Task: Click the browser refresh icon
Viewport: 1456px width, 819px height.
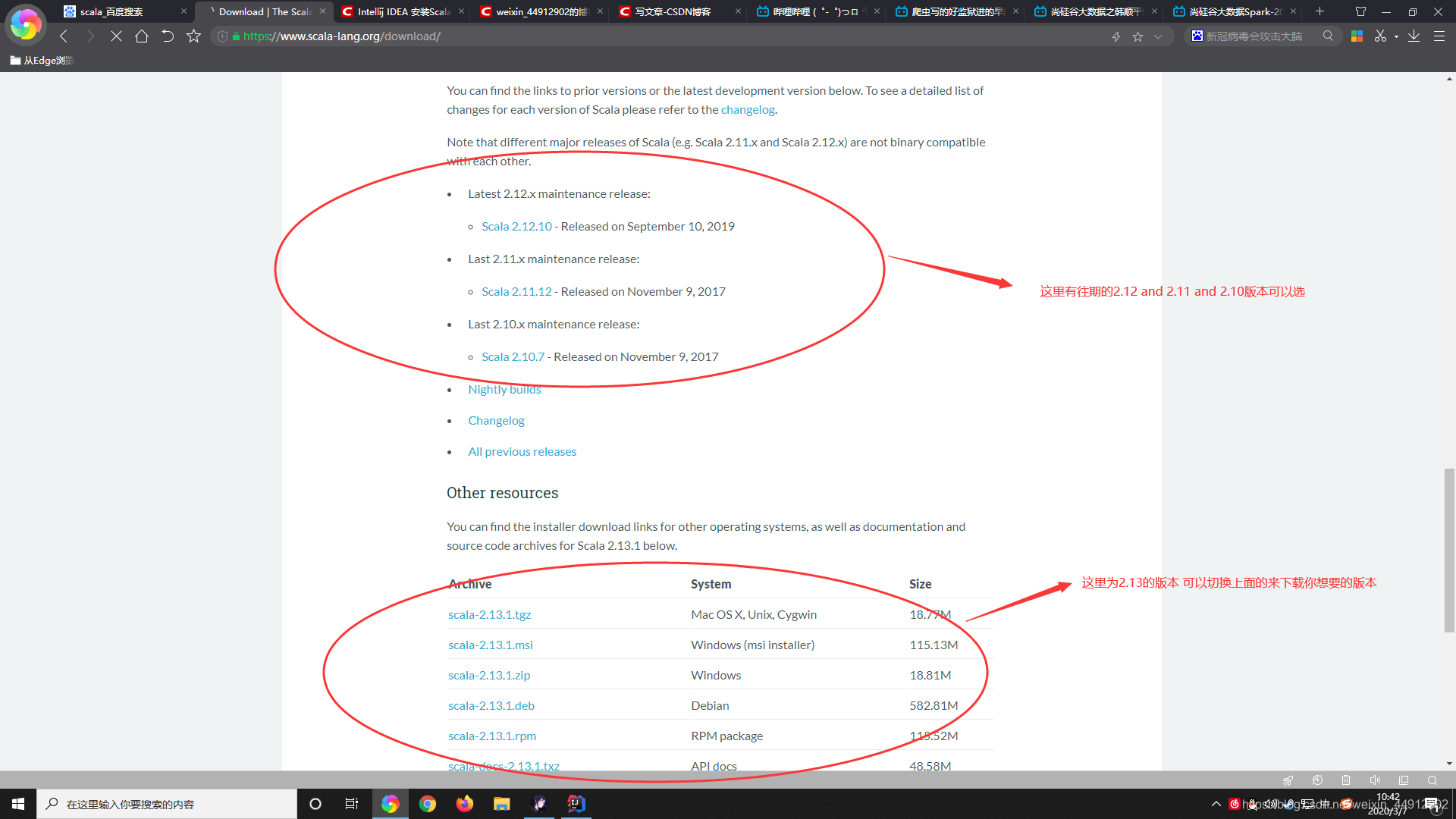Action: click(168, 36)
